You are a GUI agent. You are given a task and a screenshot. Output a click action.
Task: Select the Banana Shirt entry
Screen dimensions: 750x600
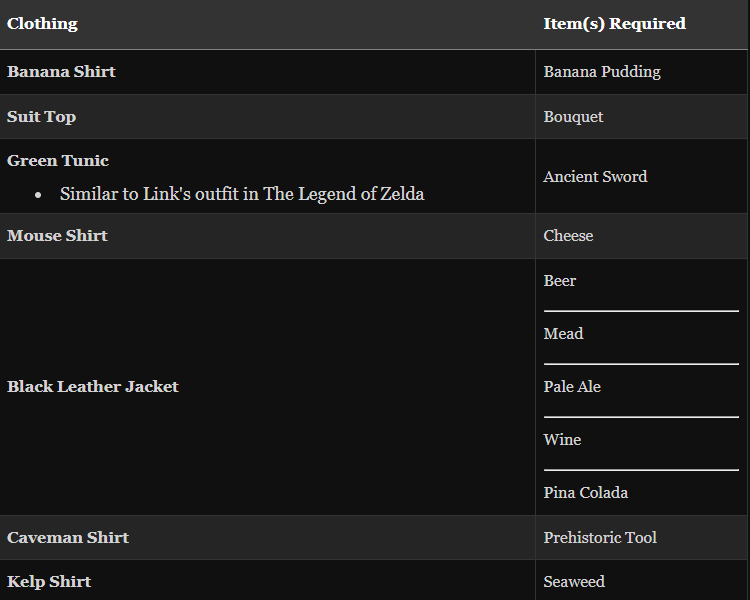coord(61,72)
